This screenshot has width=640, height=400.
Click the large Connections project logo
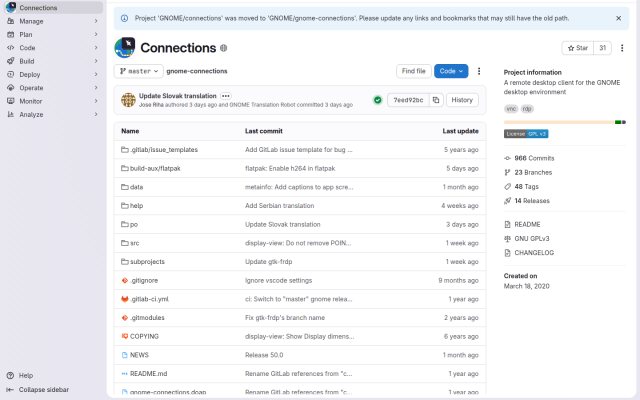pyautogui.click(x=124, y=48)
